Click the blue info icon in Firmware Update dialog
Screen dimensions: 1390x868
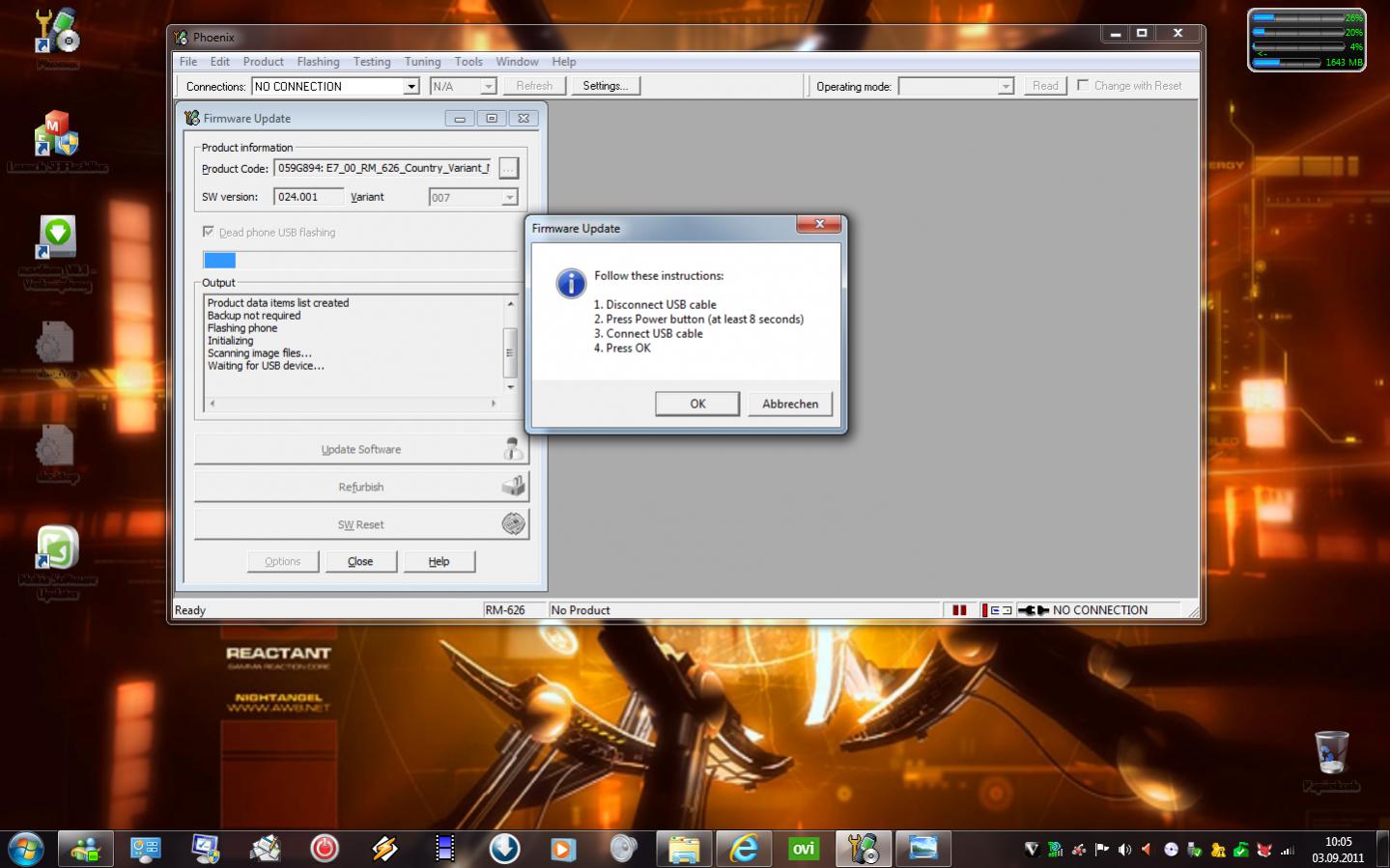click(571, 283)
